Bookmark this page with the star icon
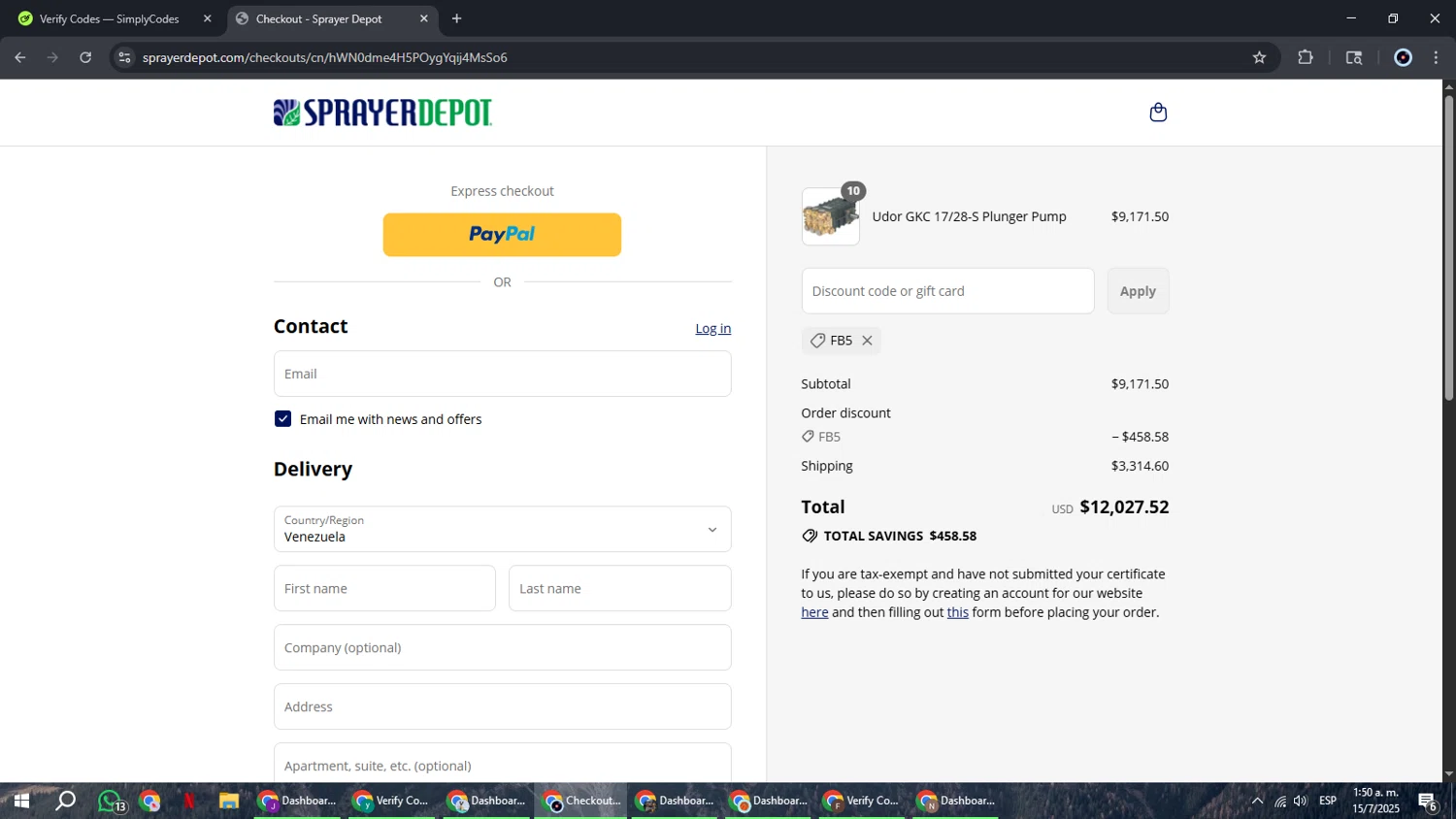The height and width of the screenshot is (819, 1456). [1259, 57]
